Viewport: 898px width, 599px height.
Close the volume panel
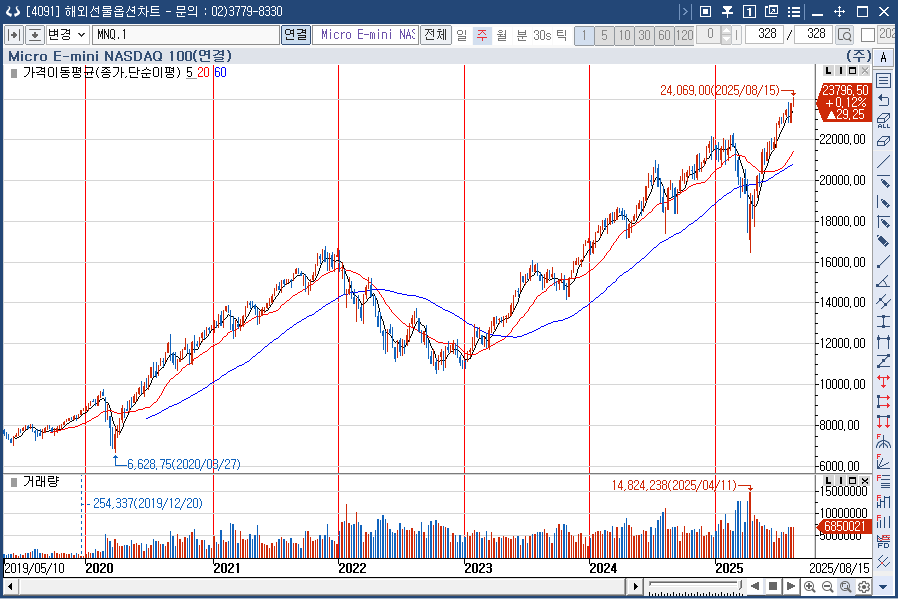pyautogui.click(x=865, y=480)
